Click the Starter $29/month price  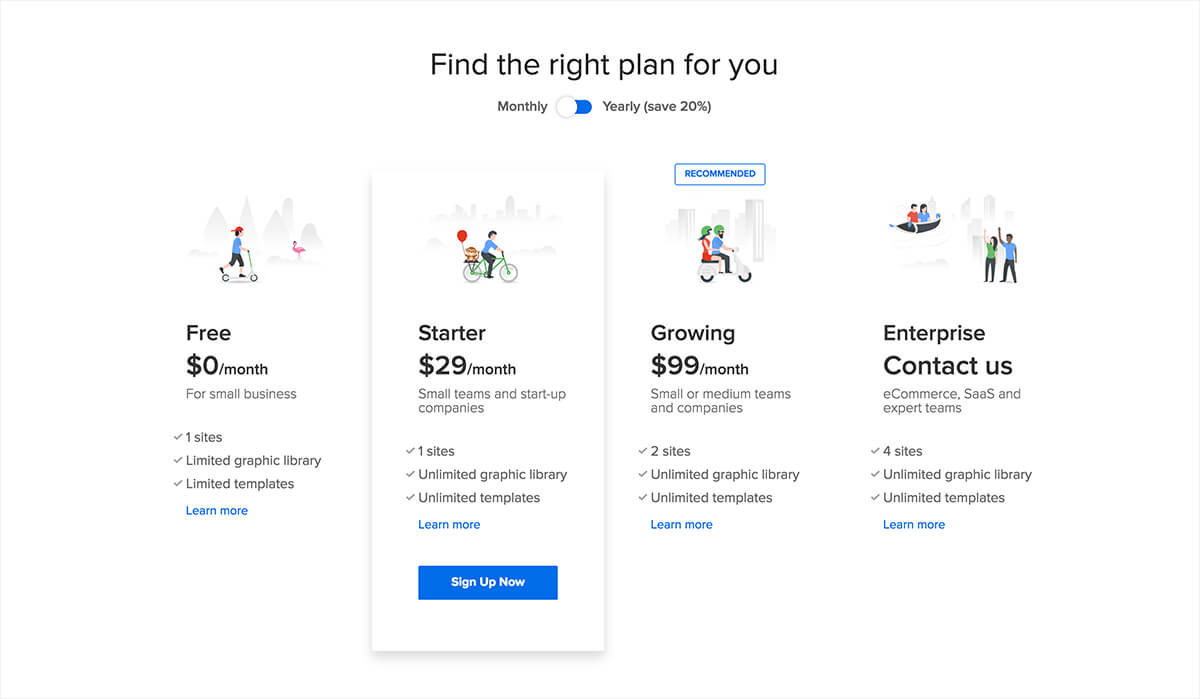tap(467, 366)
